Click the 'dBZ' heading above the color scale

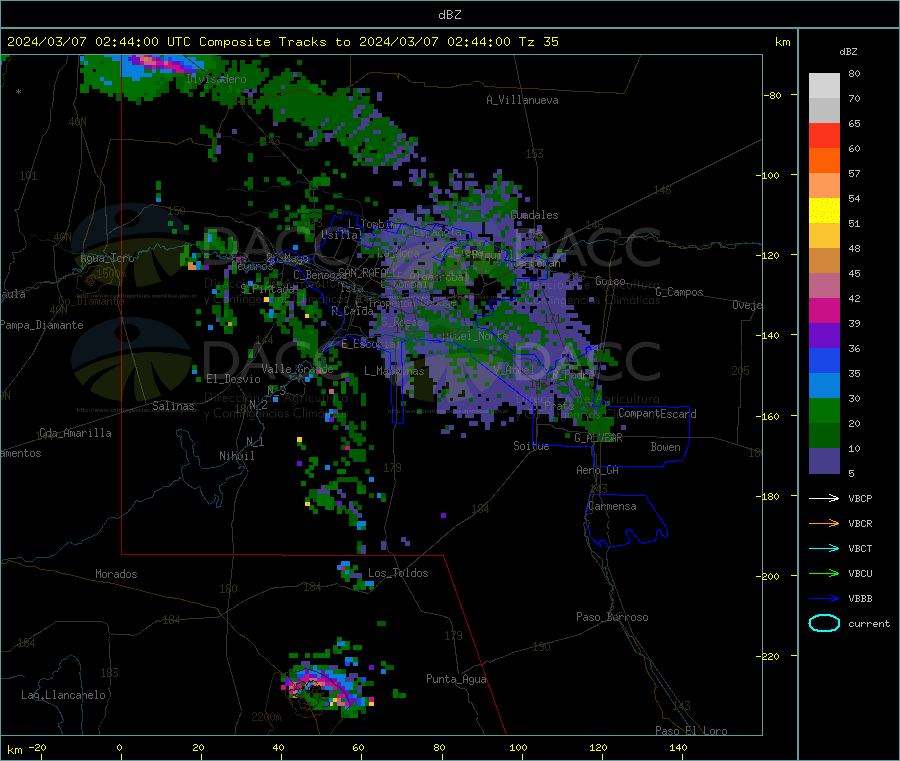tap(848, 52)
